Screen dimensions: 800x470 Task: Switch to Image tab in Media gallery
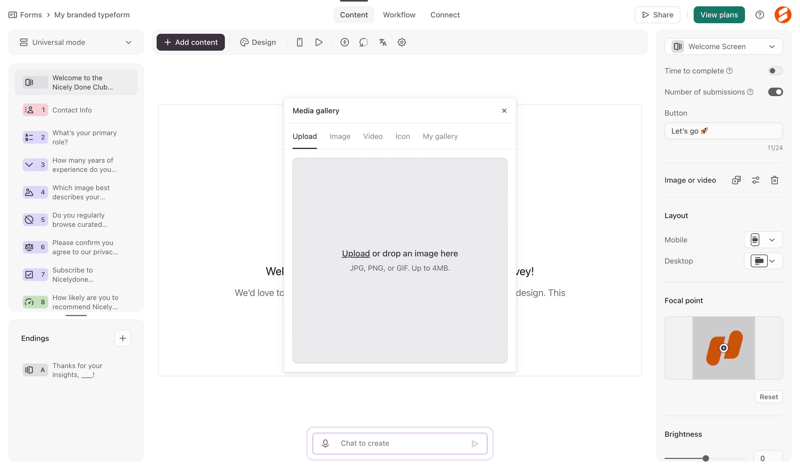(x=340, y=136)
